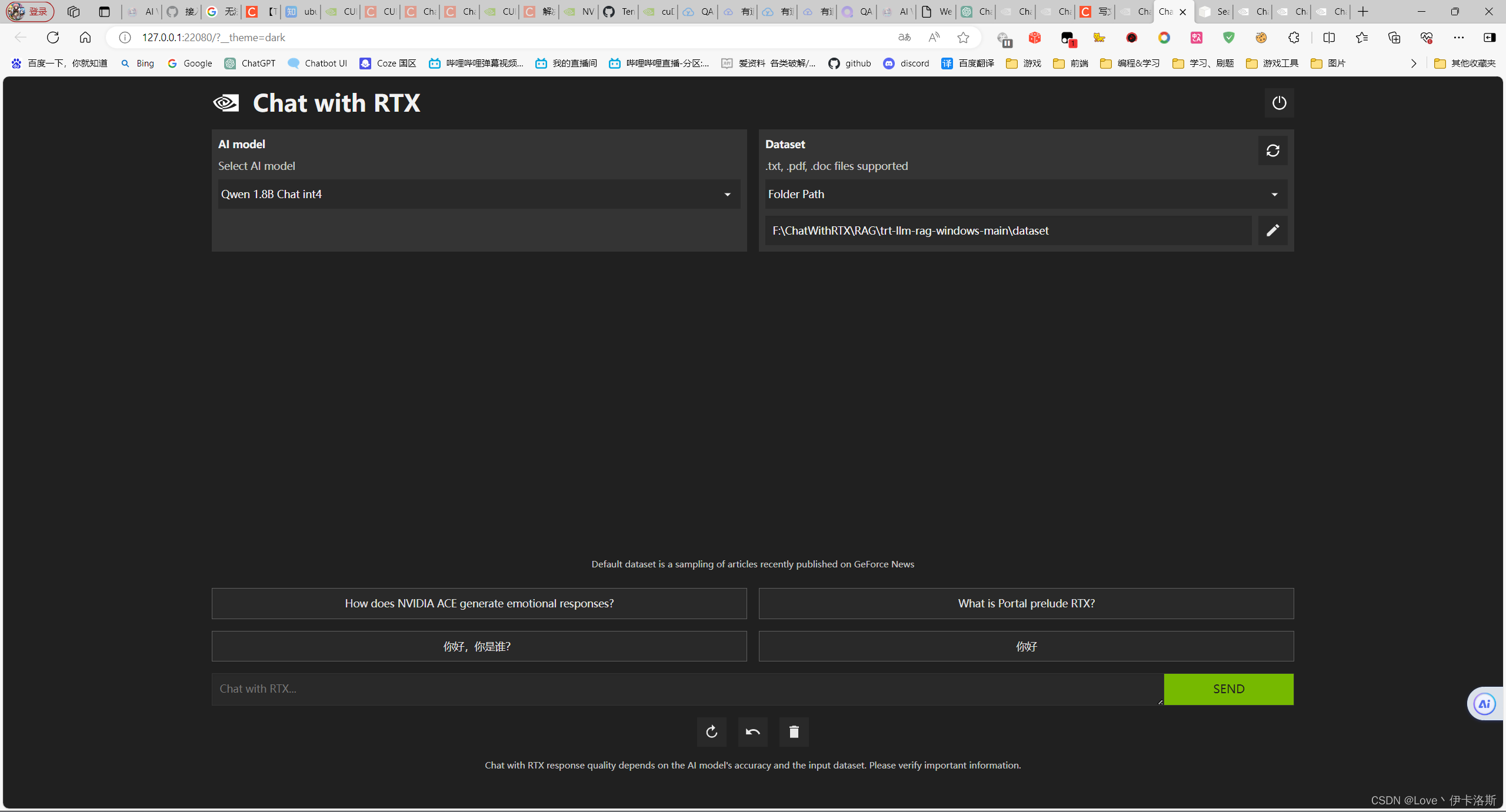Undo the last chat message
The width and height of the screenshot is (1506, 812).
(752, 732)
